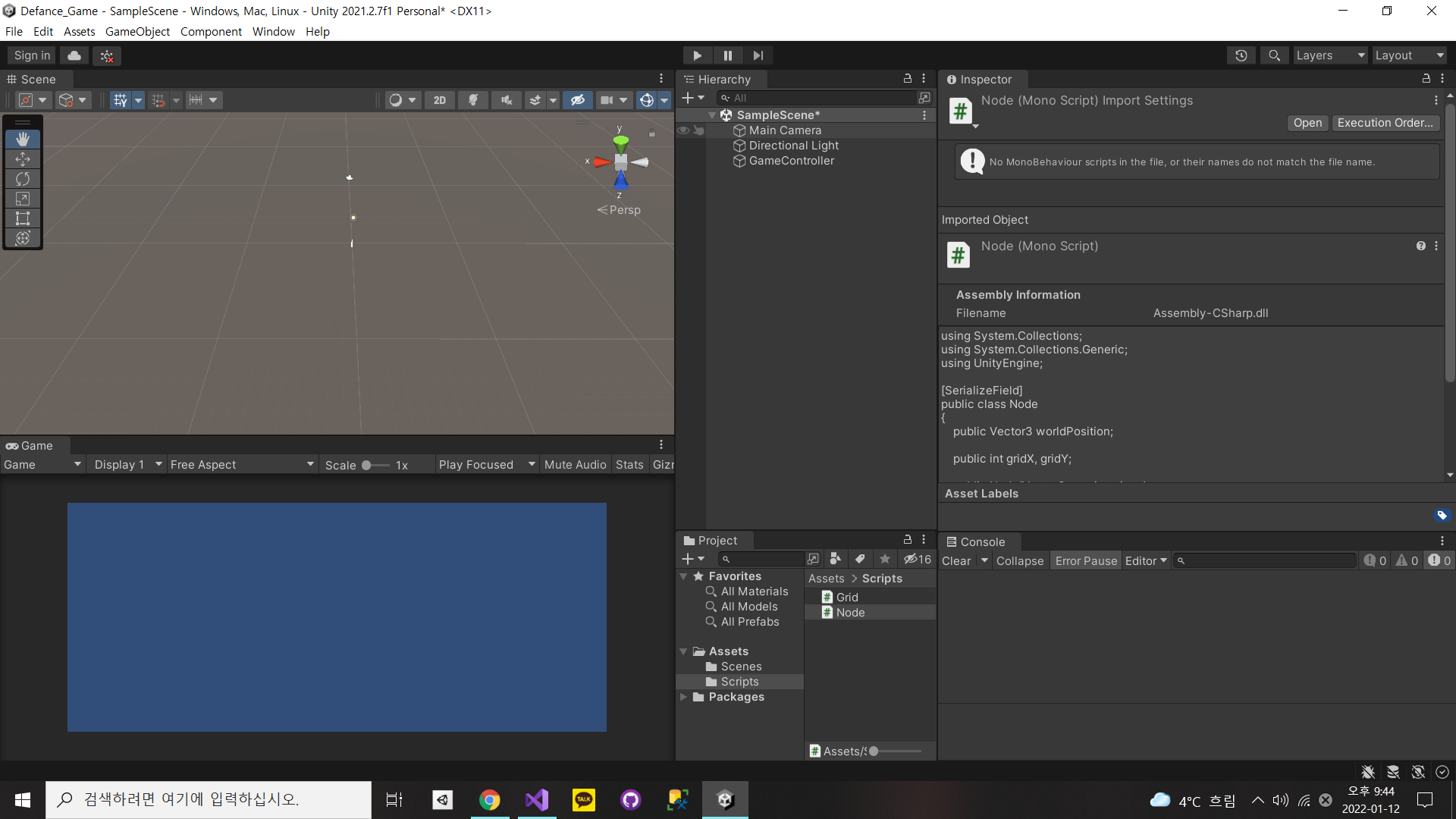Viewport: 1456px width, 819px height.
Task: Open the Play Focused dropdown
Action: [486, 465]
